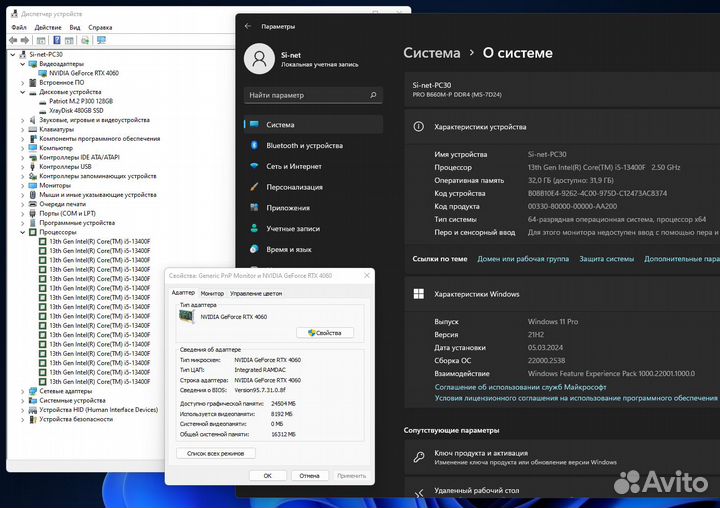Viewport: 720px width, 508px height.
Task: Collapse the Процессоры branch arrow
Action: (22, 232)
